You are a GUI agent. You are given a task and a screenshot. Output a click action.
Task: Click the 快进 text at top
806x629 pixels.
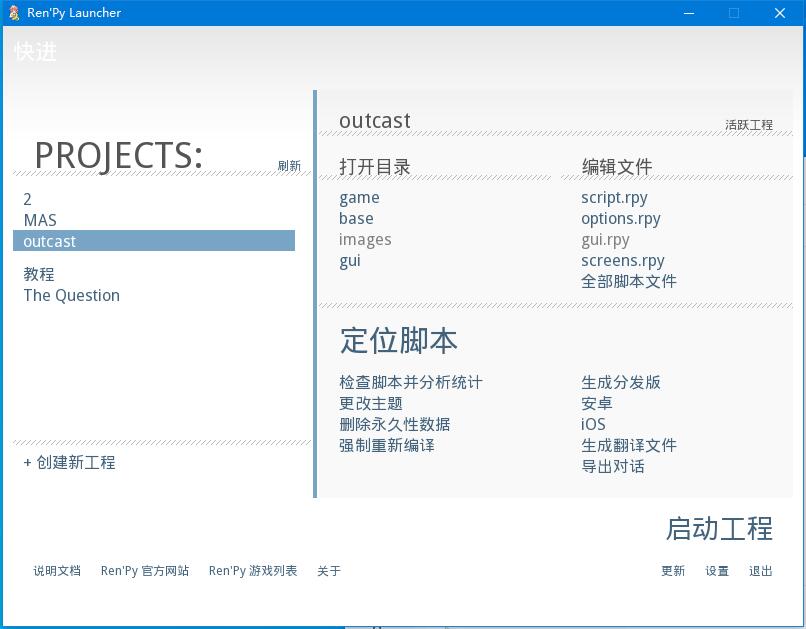pyautogui.click(x=35, y=51)
